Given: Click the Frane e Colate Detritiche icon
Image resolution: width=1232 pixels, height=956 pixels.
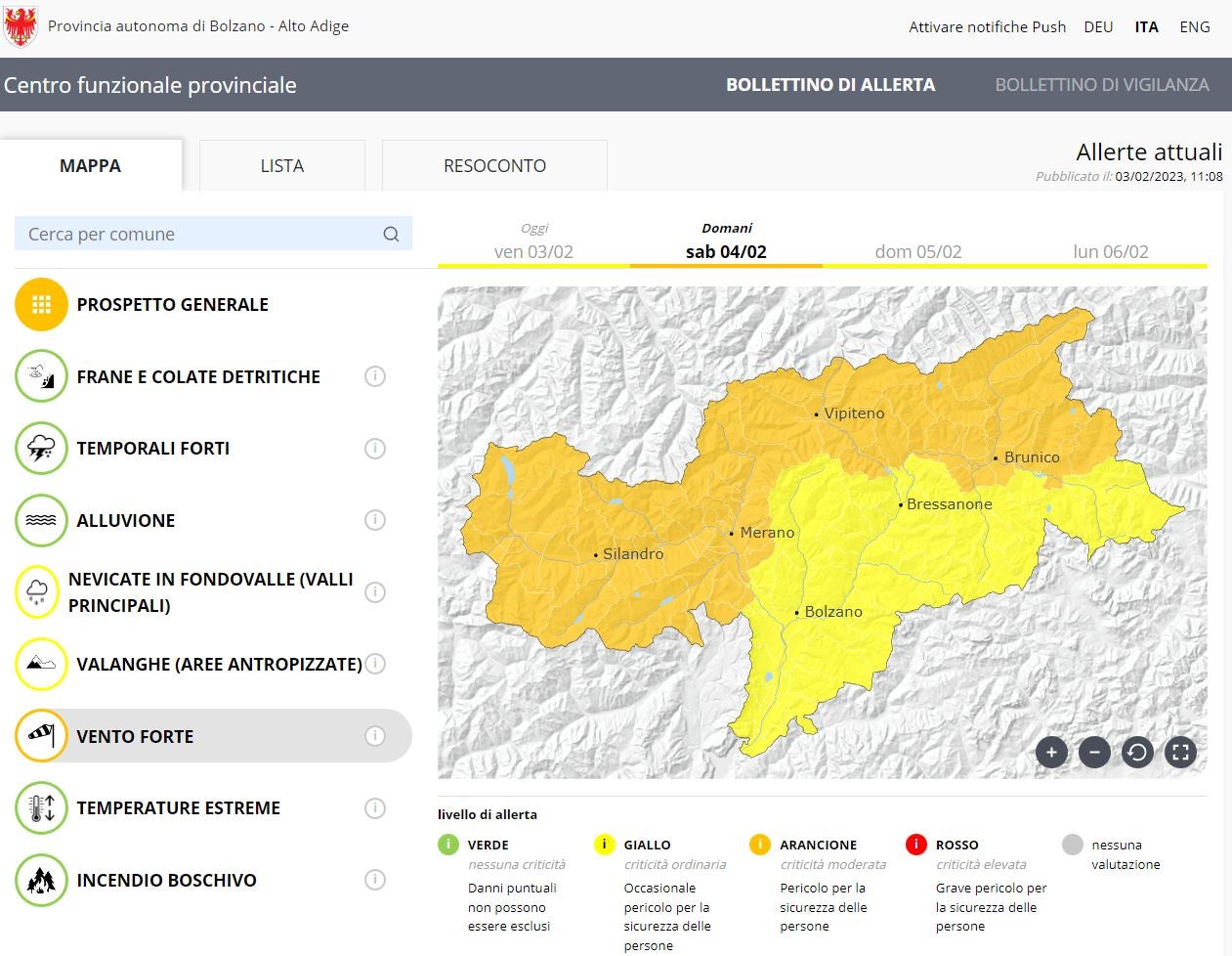Looking at the screenshot, I should point(41,377).
